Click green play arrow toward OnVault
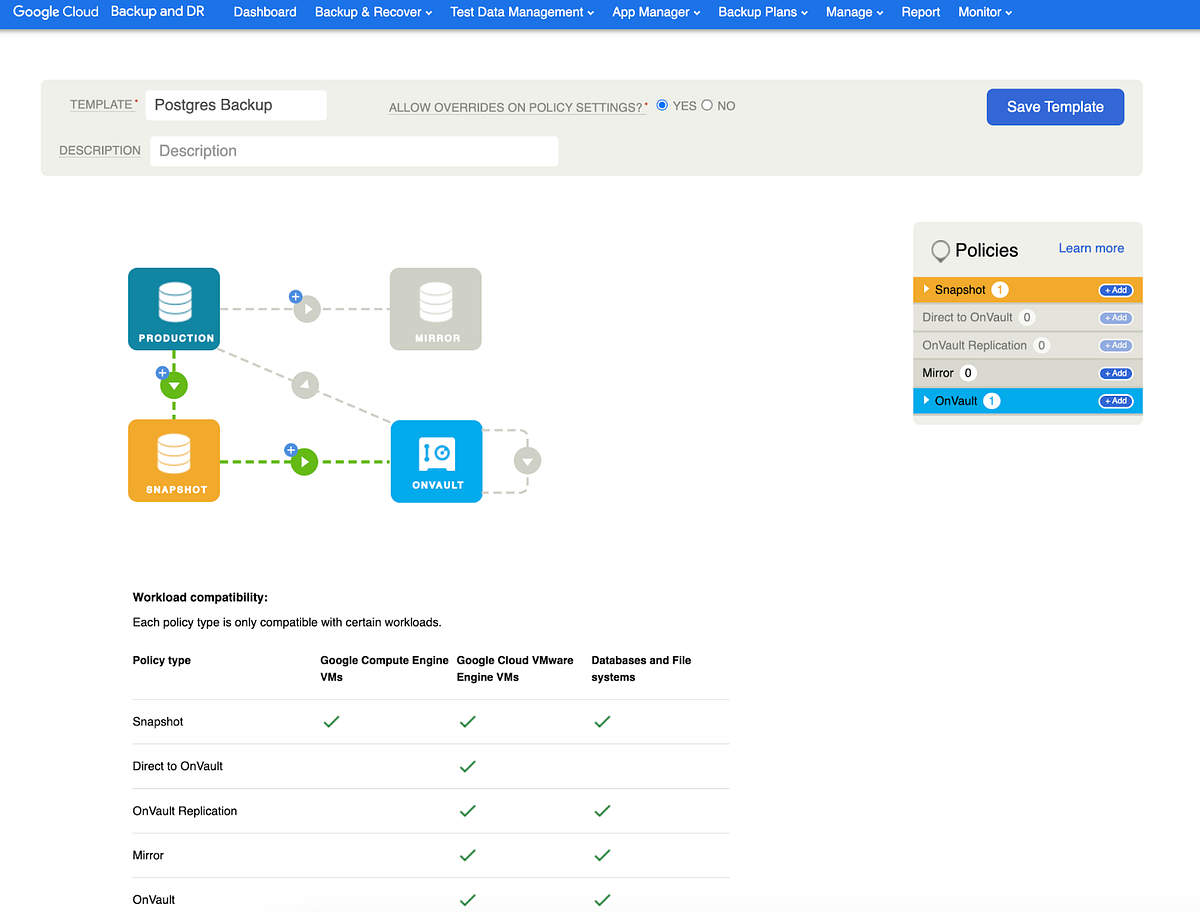Viewport: 1200px width, 912px height. [x=304, y=462]
